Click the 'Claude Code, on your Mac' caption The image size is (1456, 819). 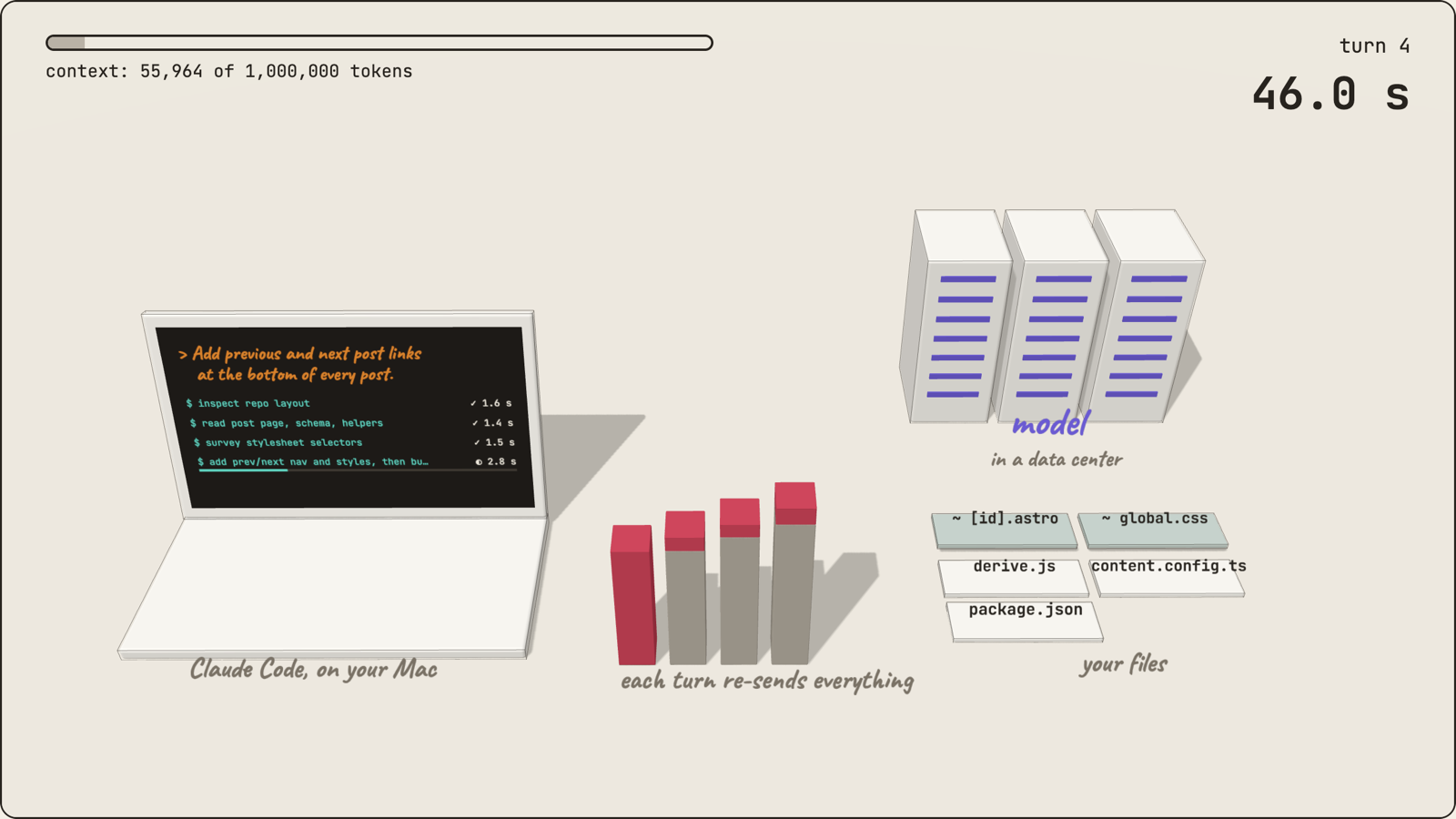314,670
